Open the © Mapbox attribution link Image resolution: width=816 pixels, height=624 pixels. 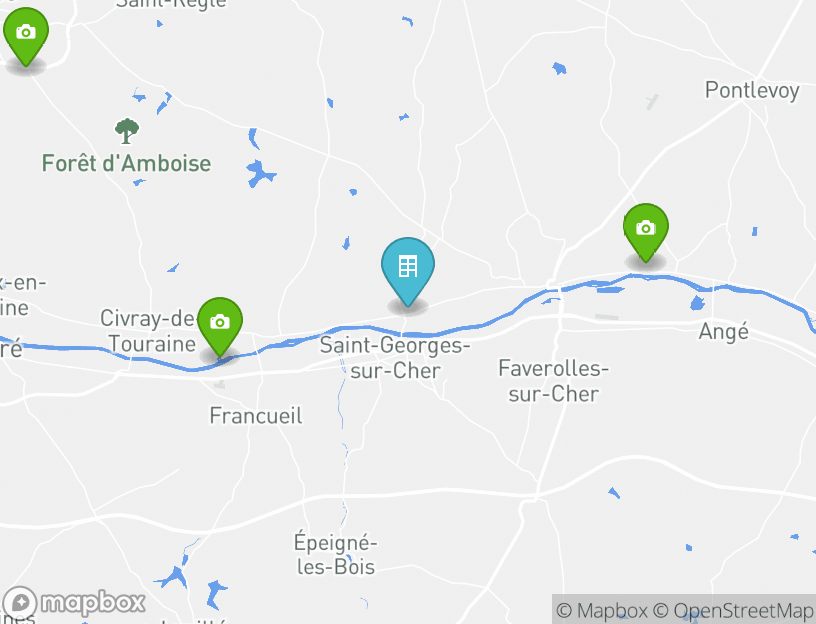[602, 610]
